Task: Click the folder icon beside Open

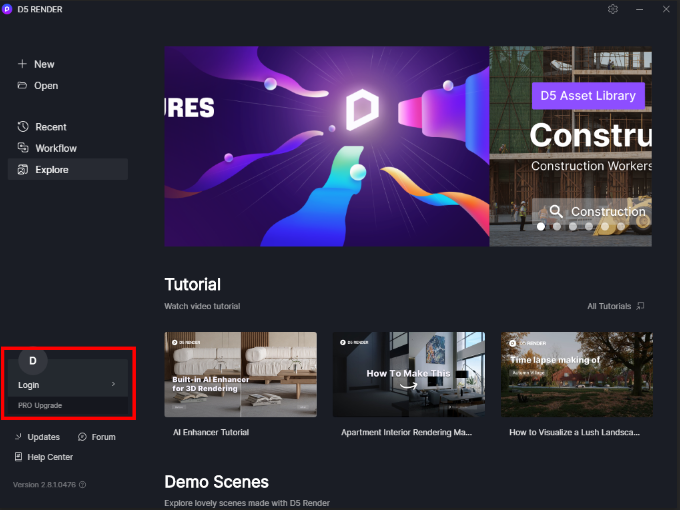Action: coord(22,85)
